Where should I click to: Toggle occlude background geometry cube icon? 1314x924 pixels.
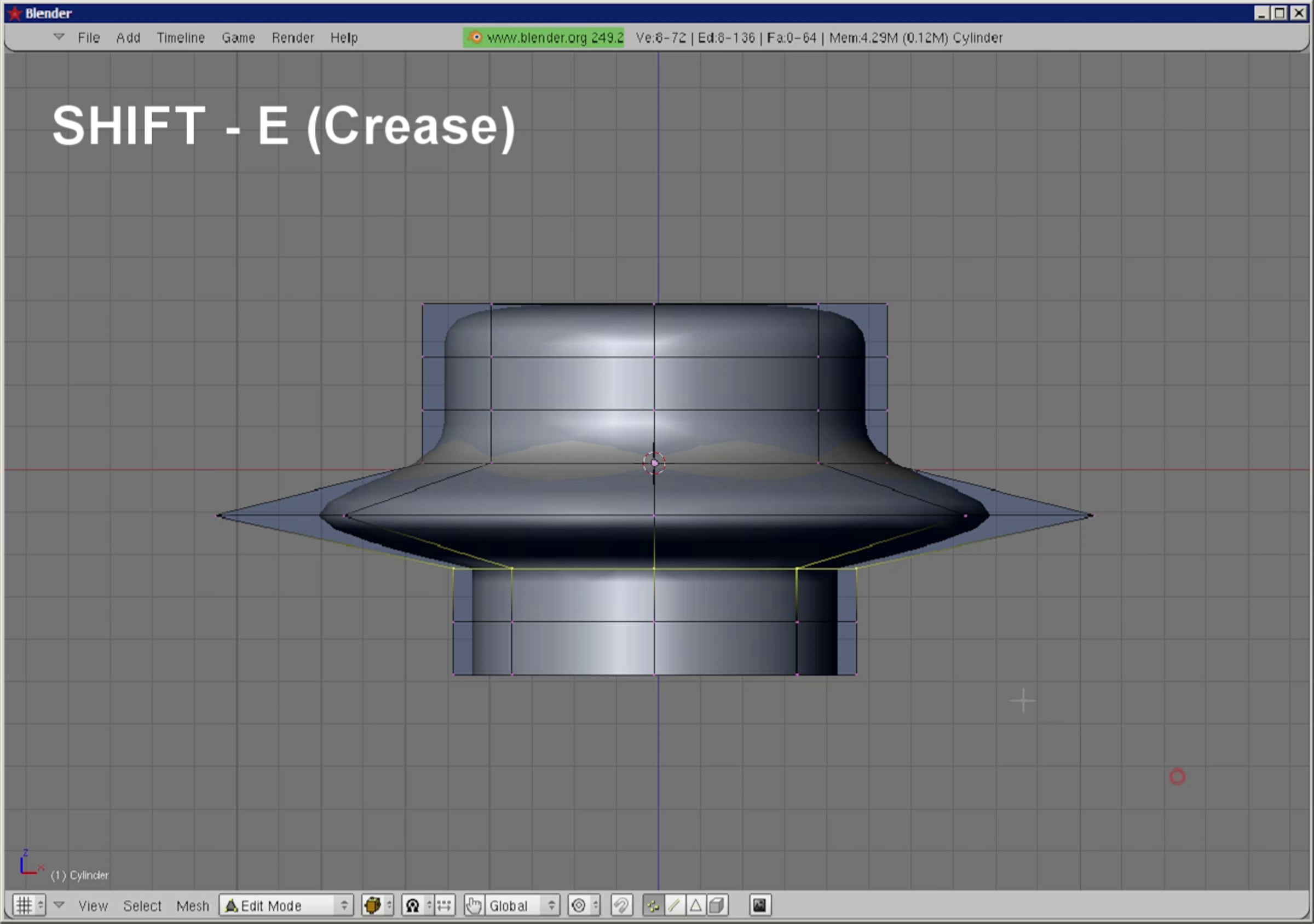[717, 906]
